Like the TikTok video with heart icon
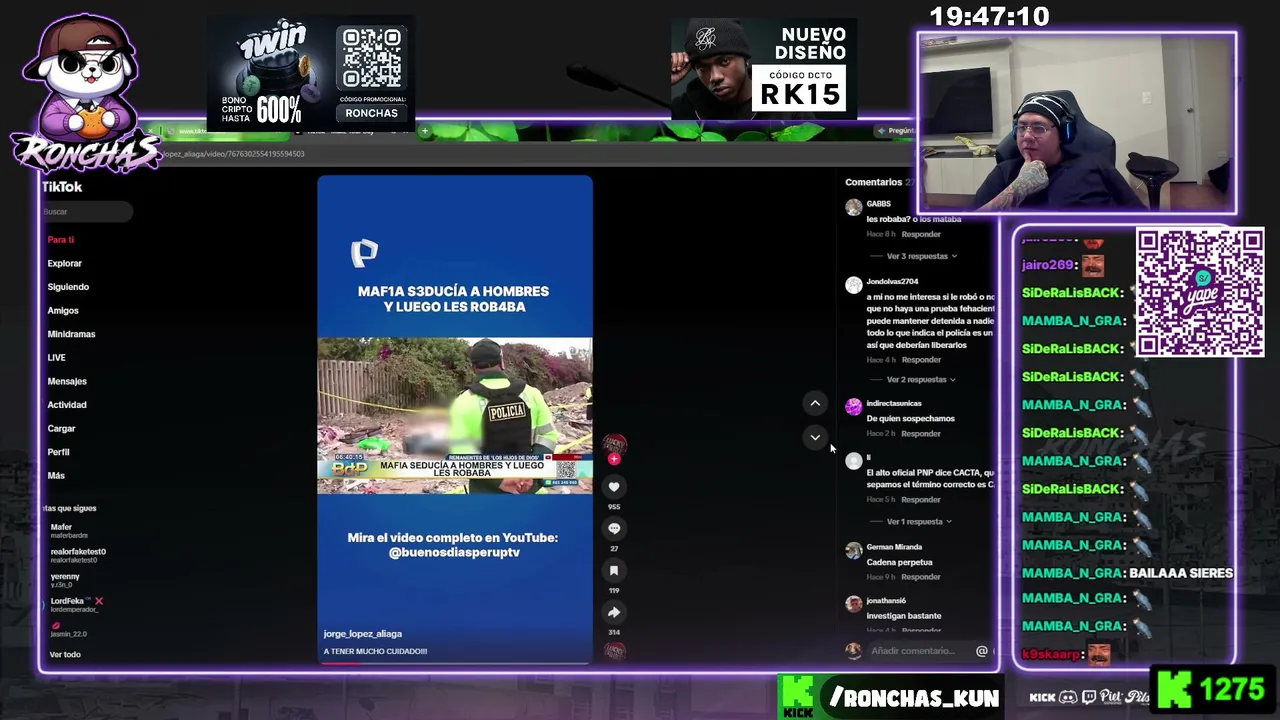1280x720 pixels. point(614,487)
